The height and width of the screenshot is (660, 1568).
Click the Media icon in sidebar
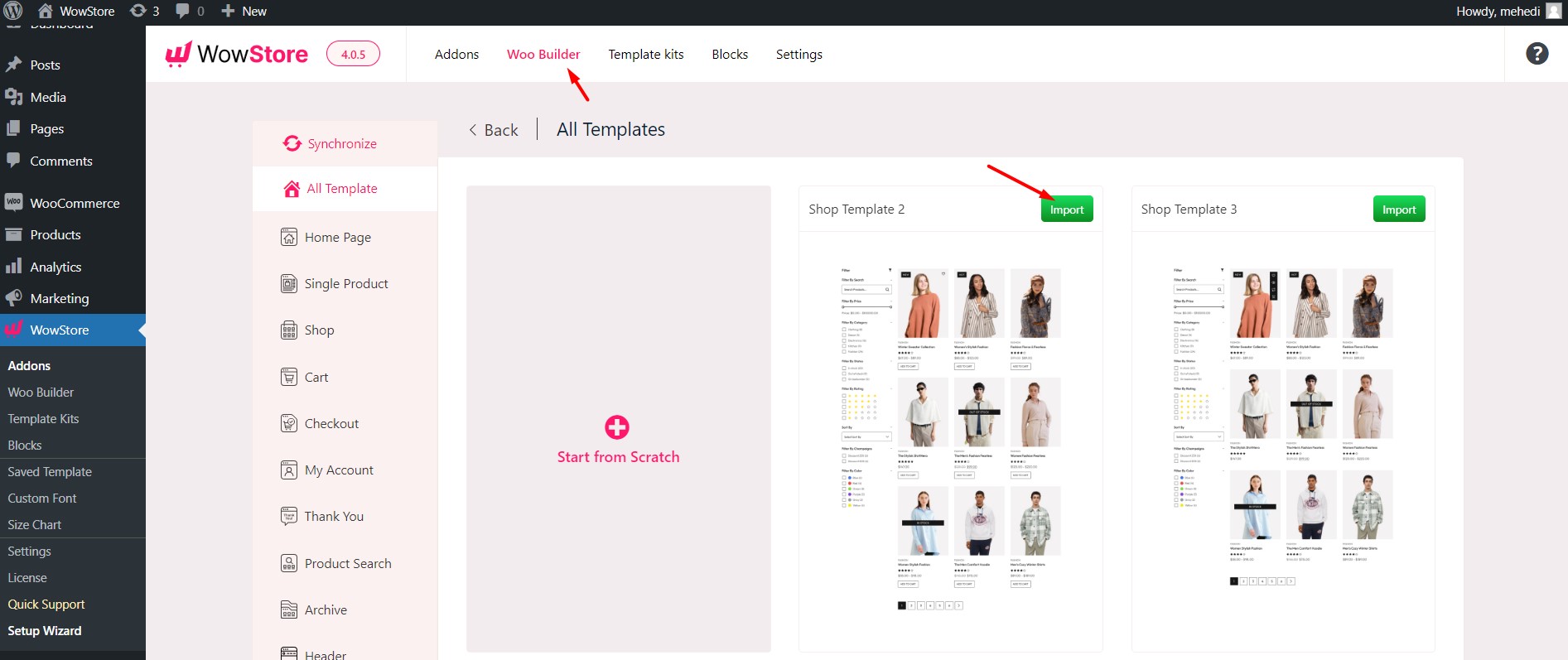coord(13,97)
